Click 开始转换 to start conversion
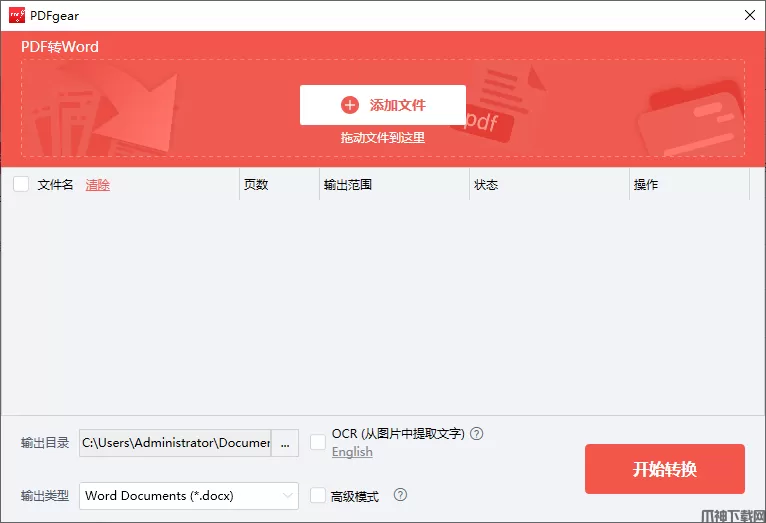 [x=664, y=469]
